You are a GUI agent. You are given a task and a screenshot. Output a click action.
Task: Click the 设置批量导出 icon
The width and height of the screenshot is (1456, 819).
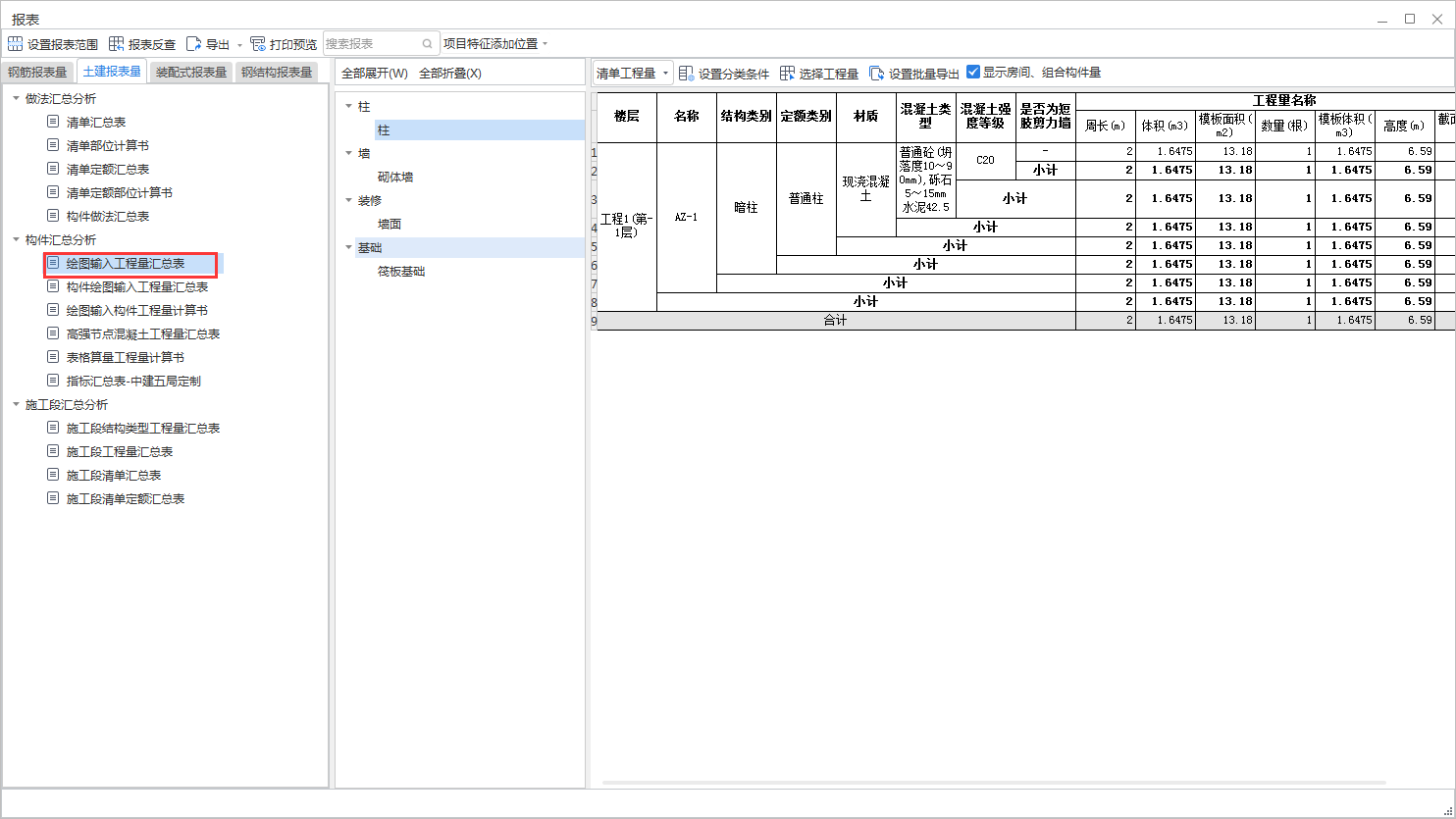876,74
